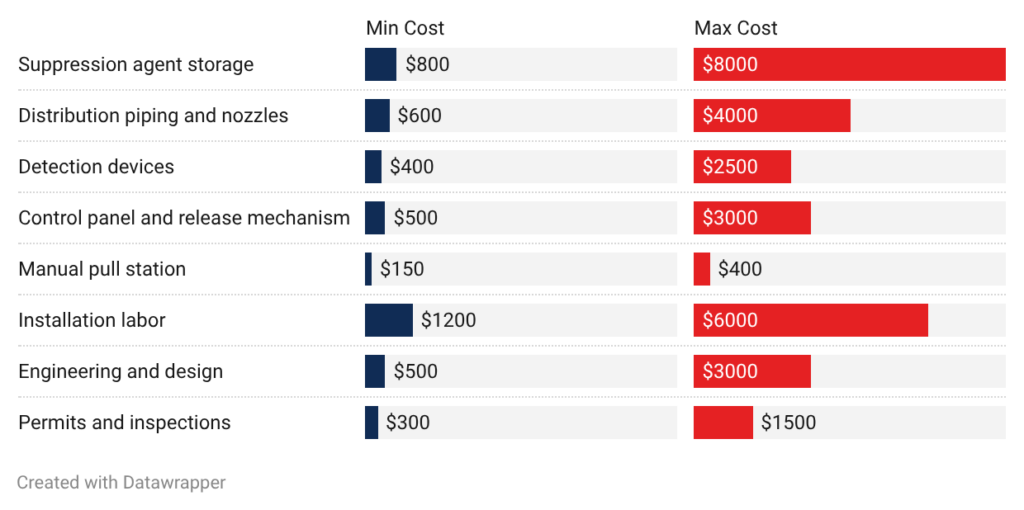This screenshot has width=1024, height=510.
Task: Click the red $8000 Suppression agent storage bar
Action: [x=849, y=64]
